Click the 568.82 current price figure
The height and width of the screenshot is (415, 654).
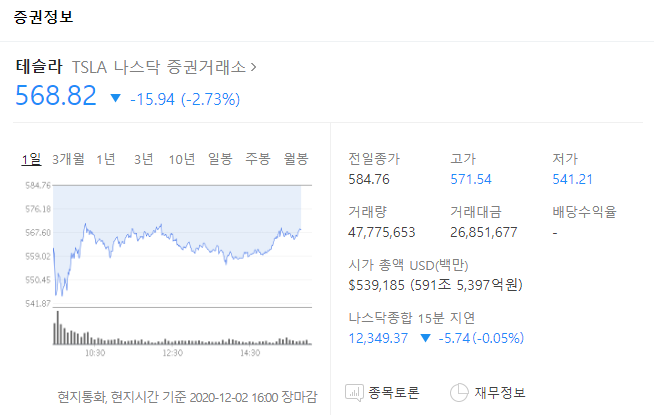(56, 96)
